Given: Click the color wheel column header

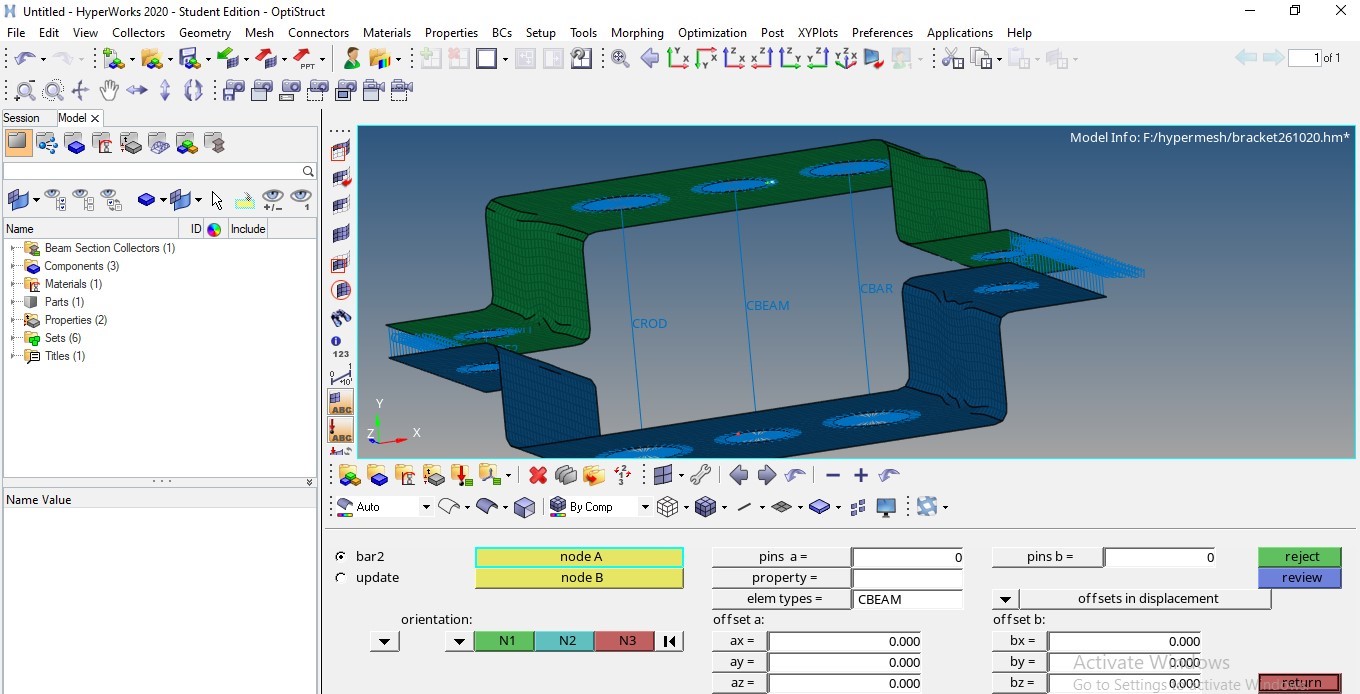Looking at the screenshot, I should [x=214, y=229].
